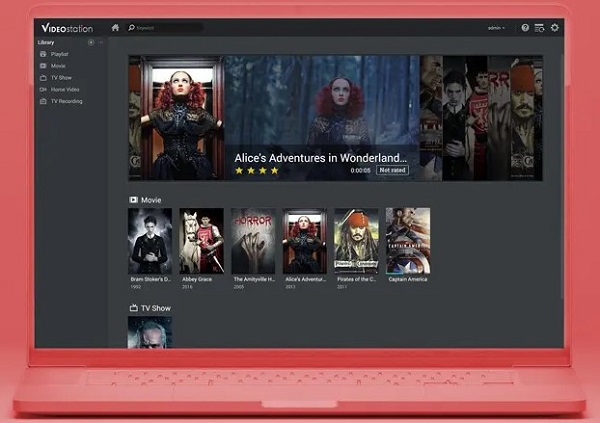The height and width of the screenshot is (423, 600).
Task: Type in the Keyword search field
Action: coord(170,27)
